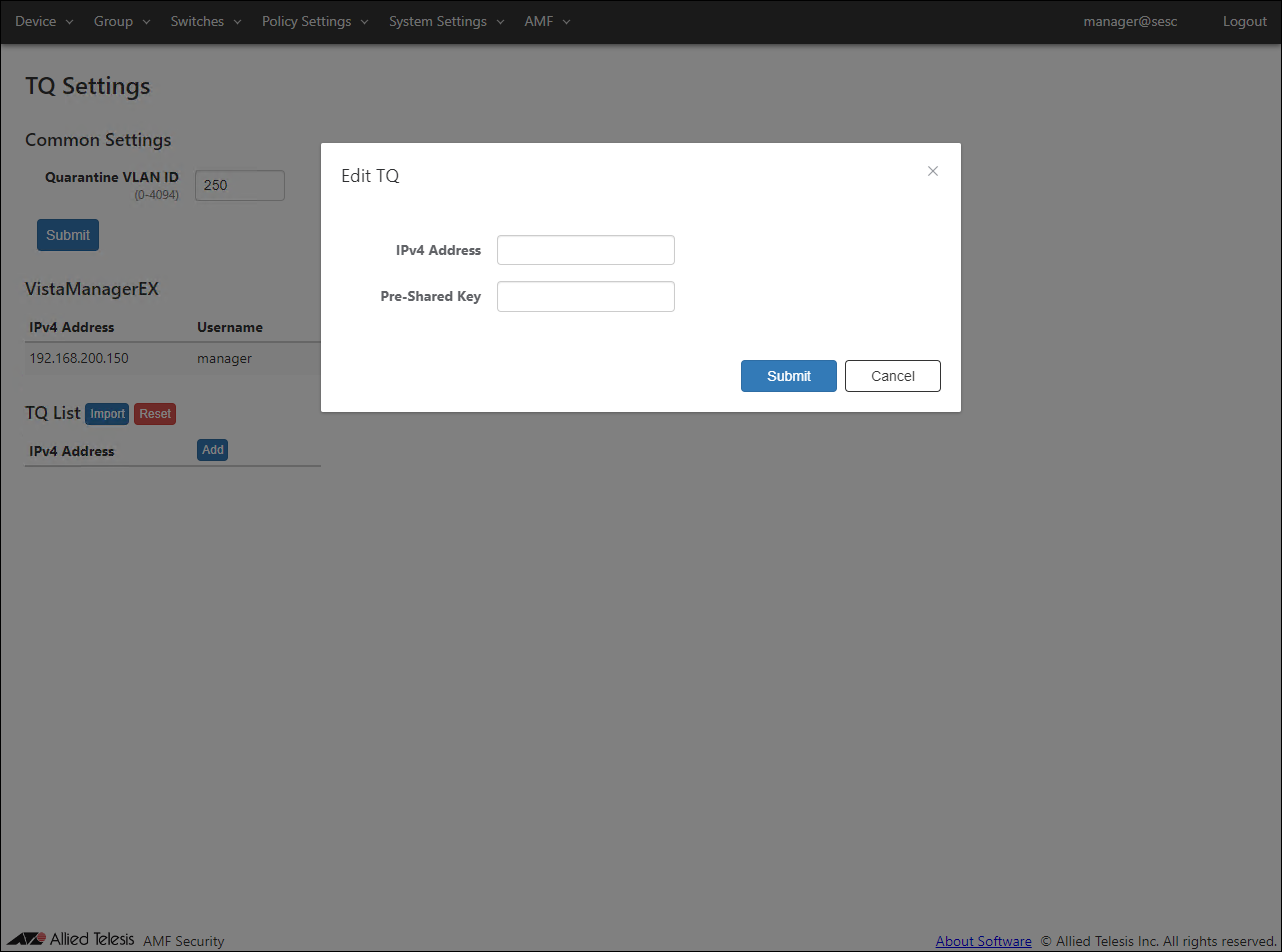Open the Policy Settings menu
Screen dimensions: 1282x952
pyautogui.click(x=315, y=21)
